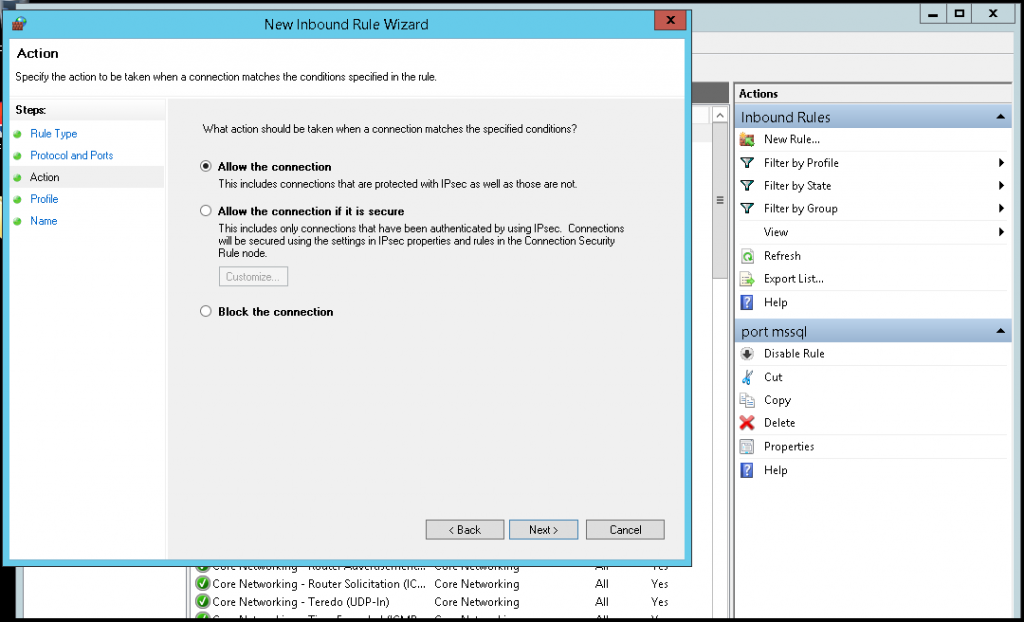Click the red Delete icon

[747, 423]
